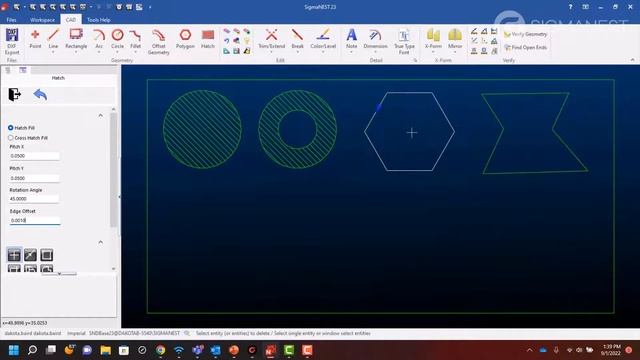
Task: Click the DXF Export icon
Action: tap(12, 41)
